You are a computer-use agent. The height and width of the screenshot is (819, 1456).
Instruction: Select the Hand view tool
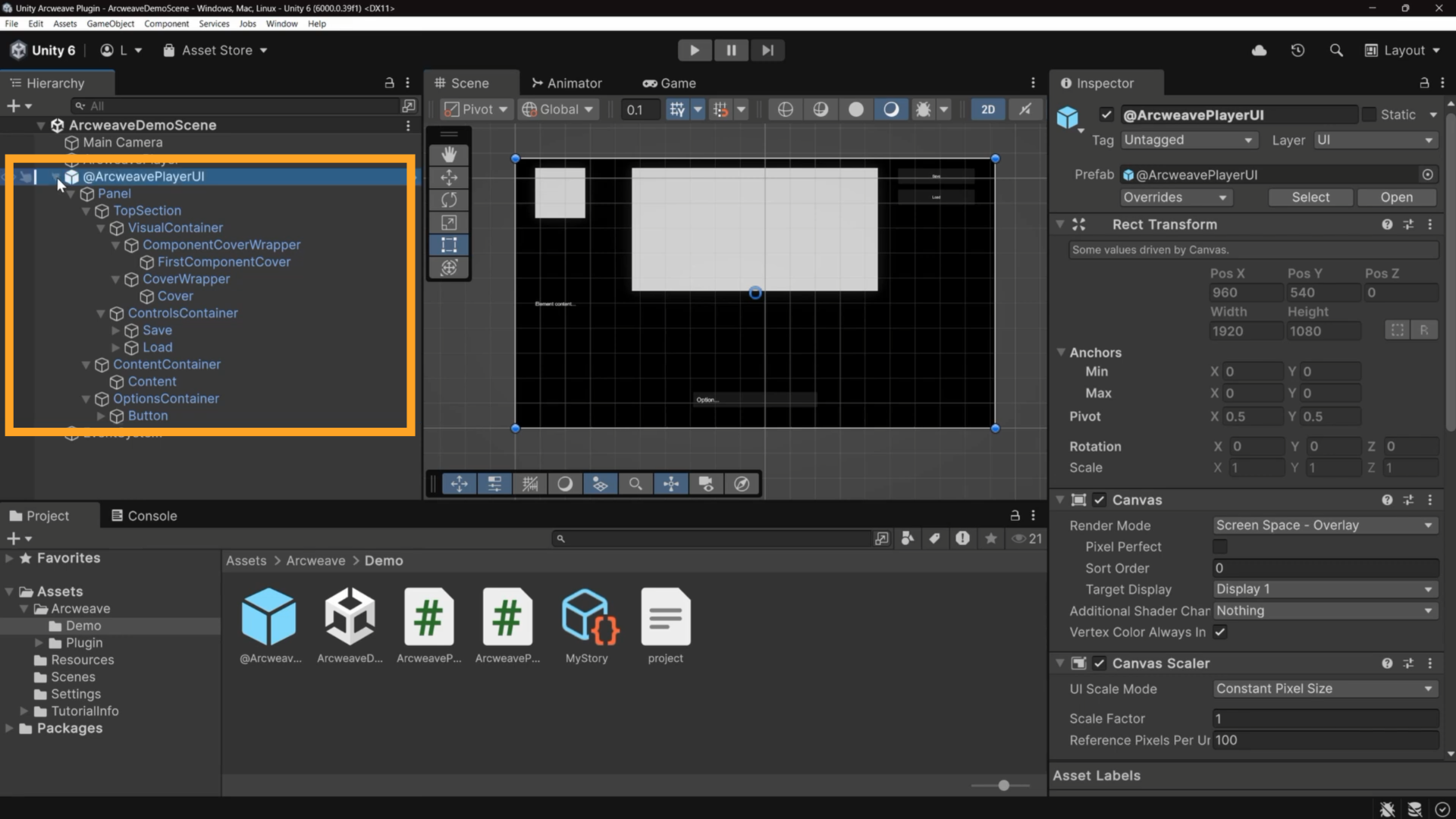click(x=449, y=155)
